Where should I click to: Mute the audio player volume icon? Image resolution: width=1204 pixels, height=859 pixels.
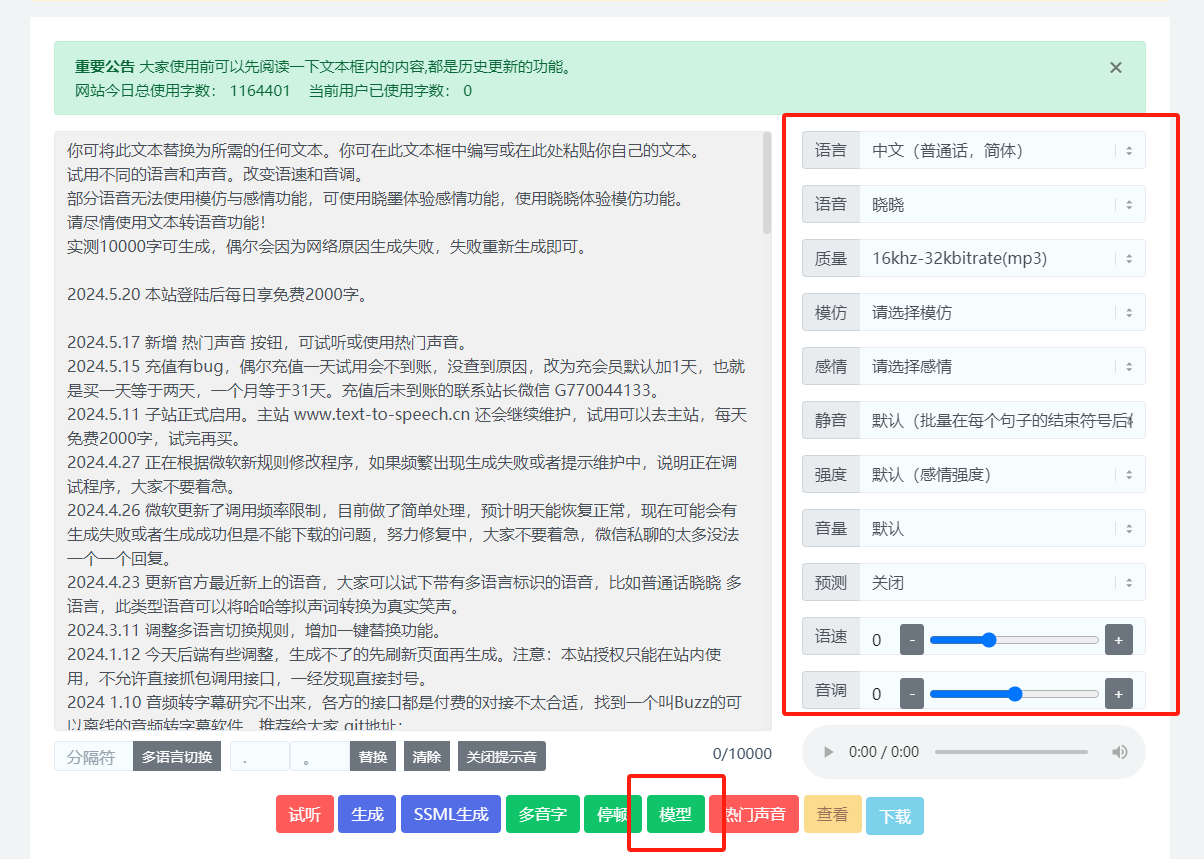1119,752
